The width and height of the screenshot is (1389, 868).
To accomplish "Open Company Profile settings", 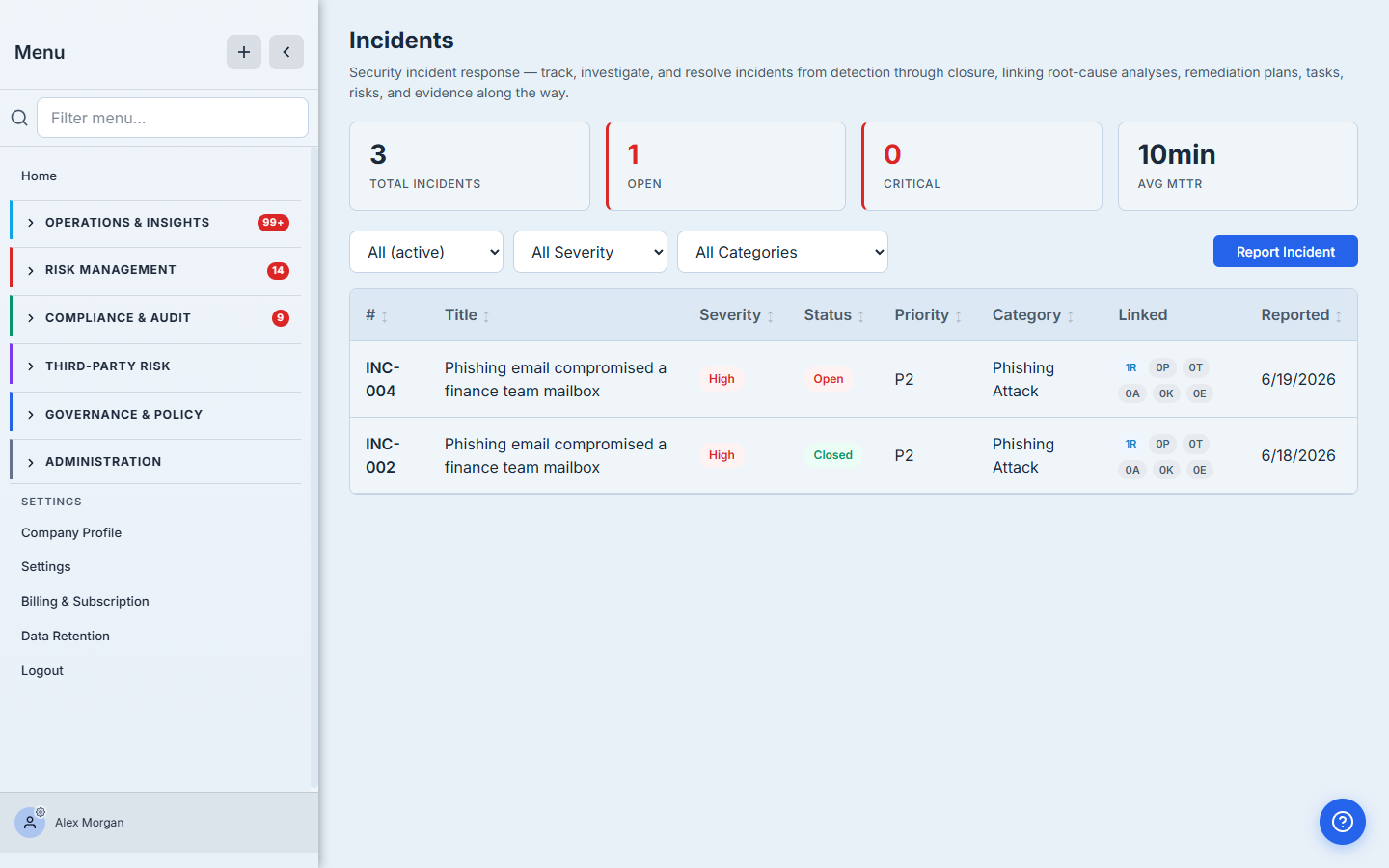I will click(x=71, y=532).
